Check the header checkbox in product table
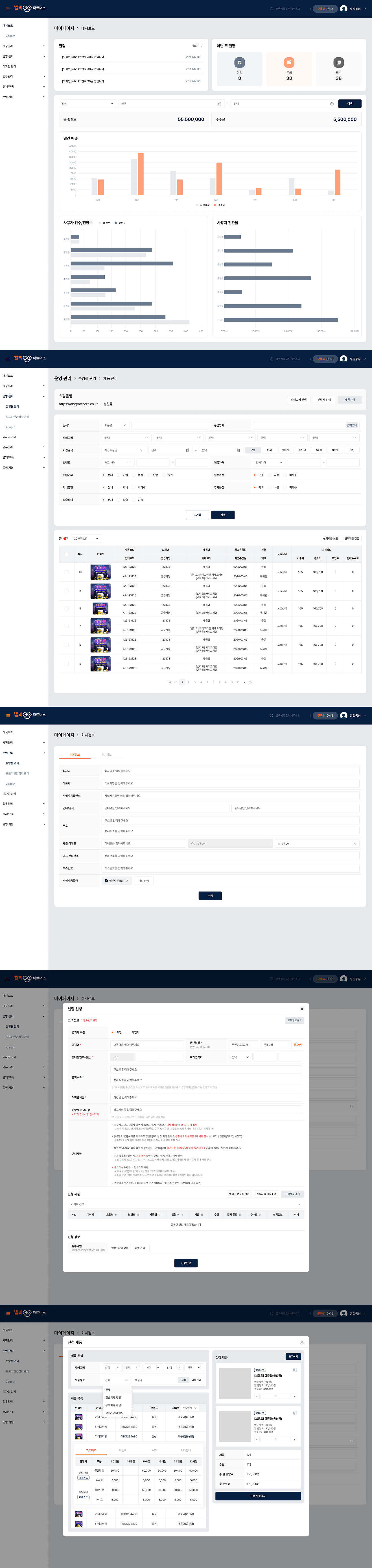 67,554
